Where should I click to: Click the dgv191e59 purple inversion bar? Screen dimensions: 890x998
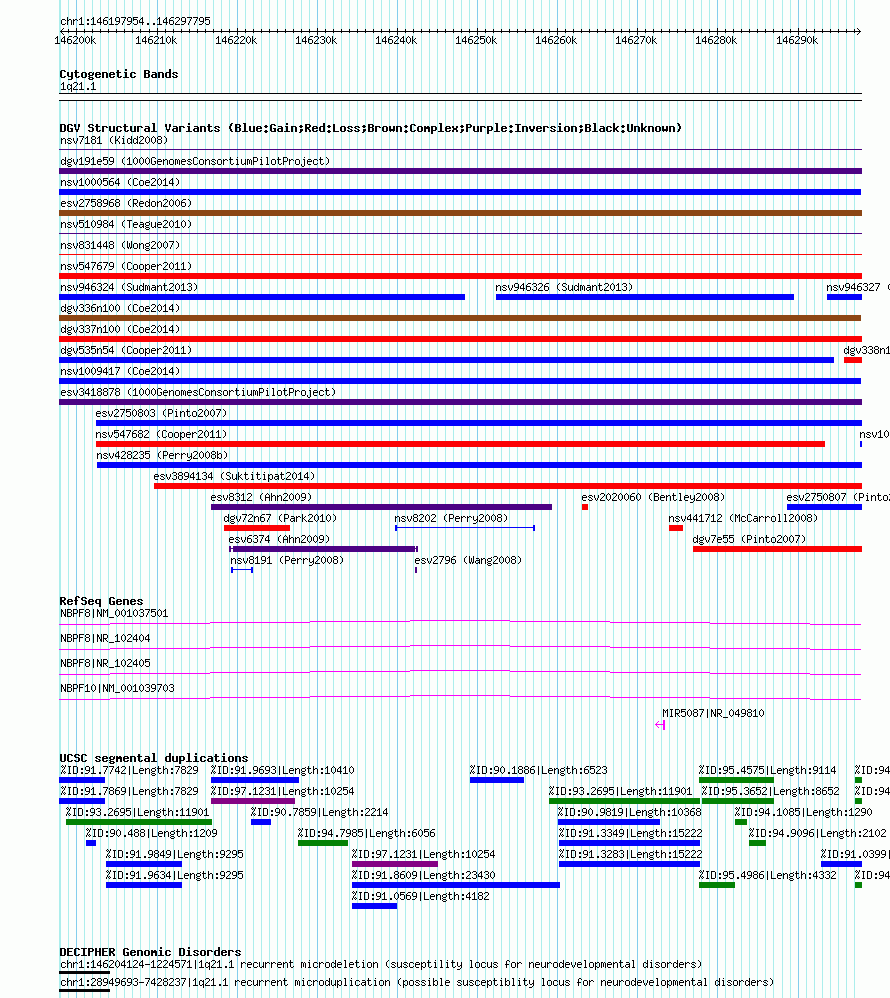click(x=460, y=171)
